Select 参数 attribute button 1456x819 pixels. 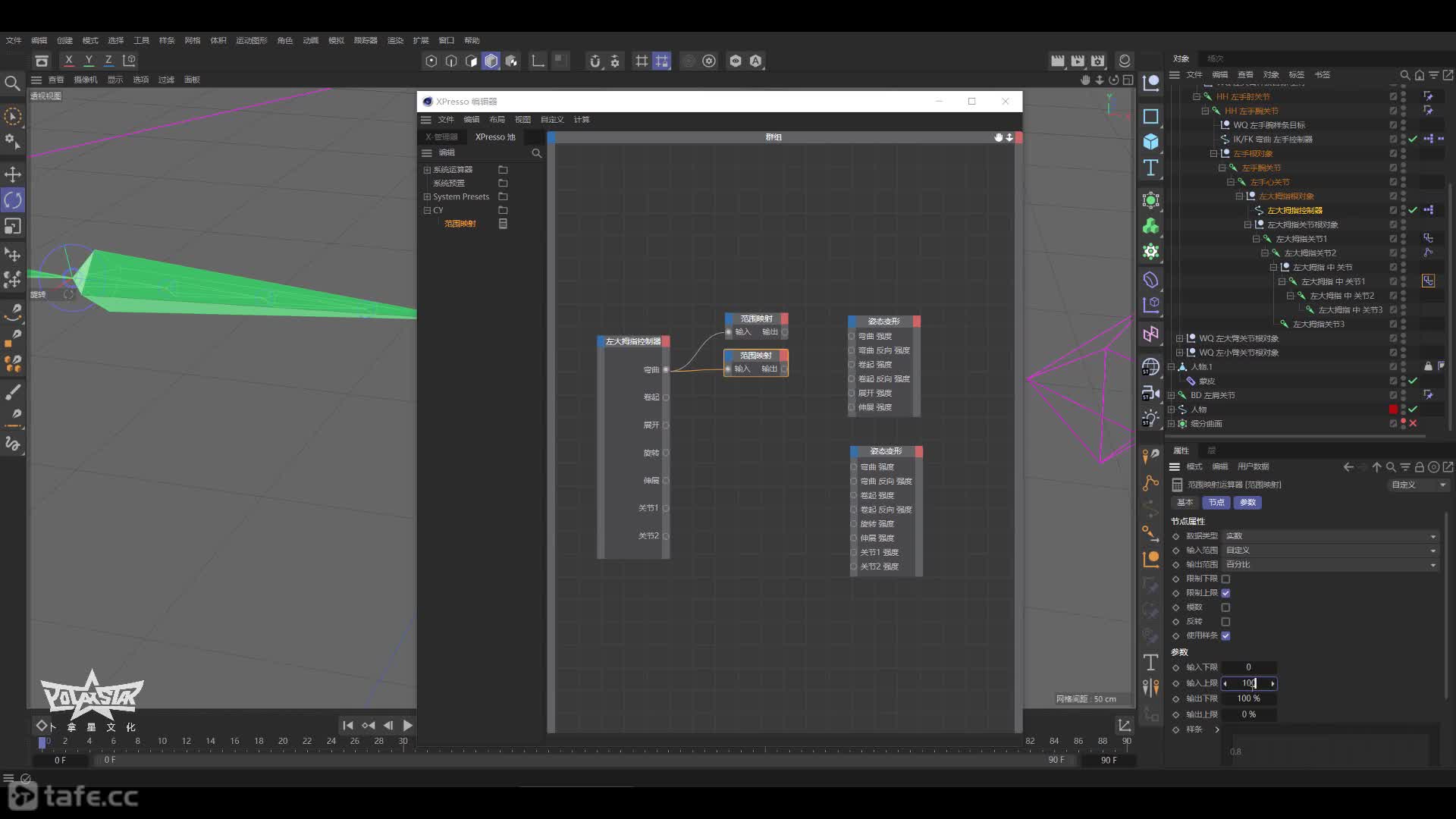point(1248,503)
